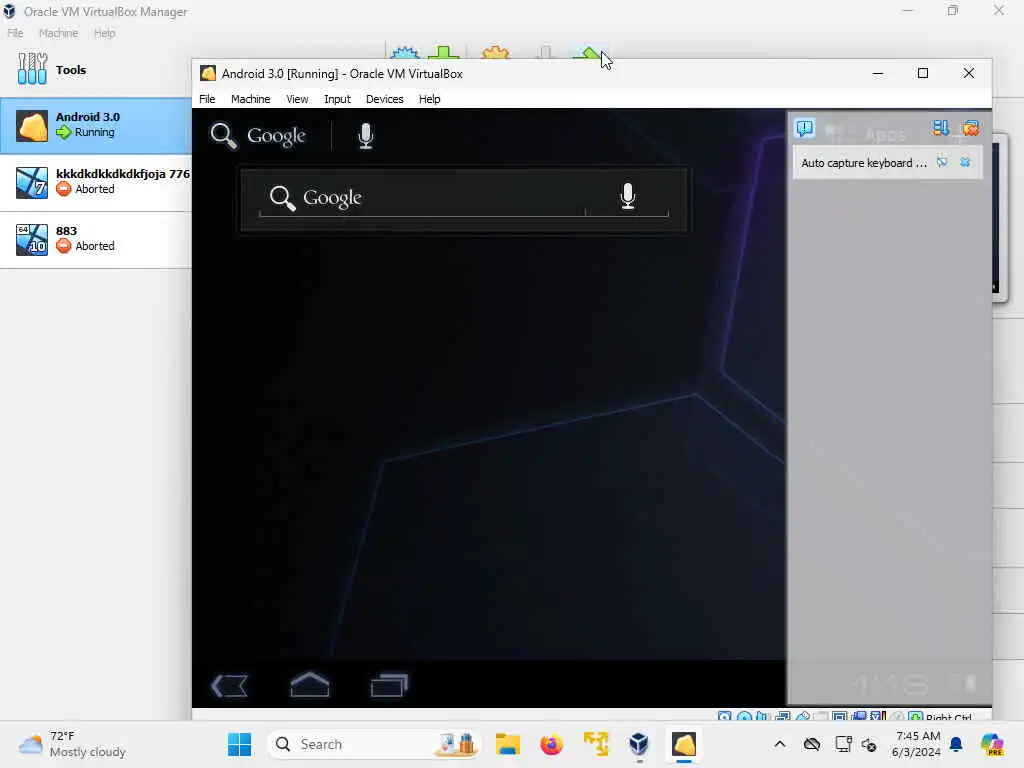The height and width of the screenshot is (768, 1024).
Task: Click the pin icon on Auto capture keyboard notification
Action: pyautogui.click(x=942, y=162)
